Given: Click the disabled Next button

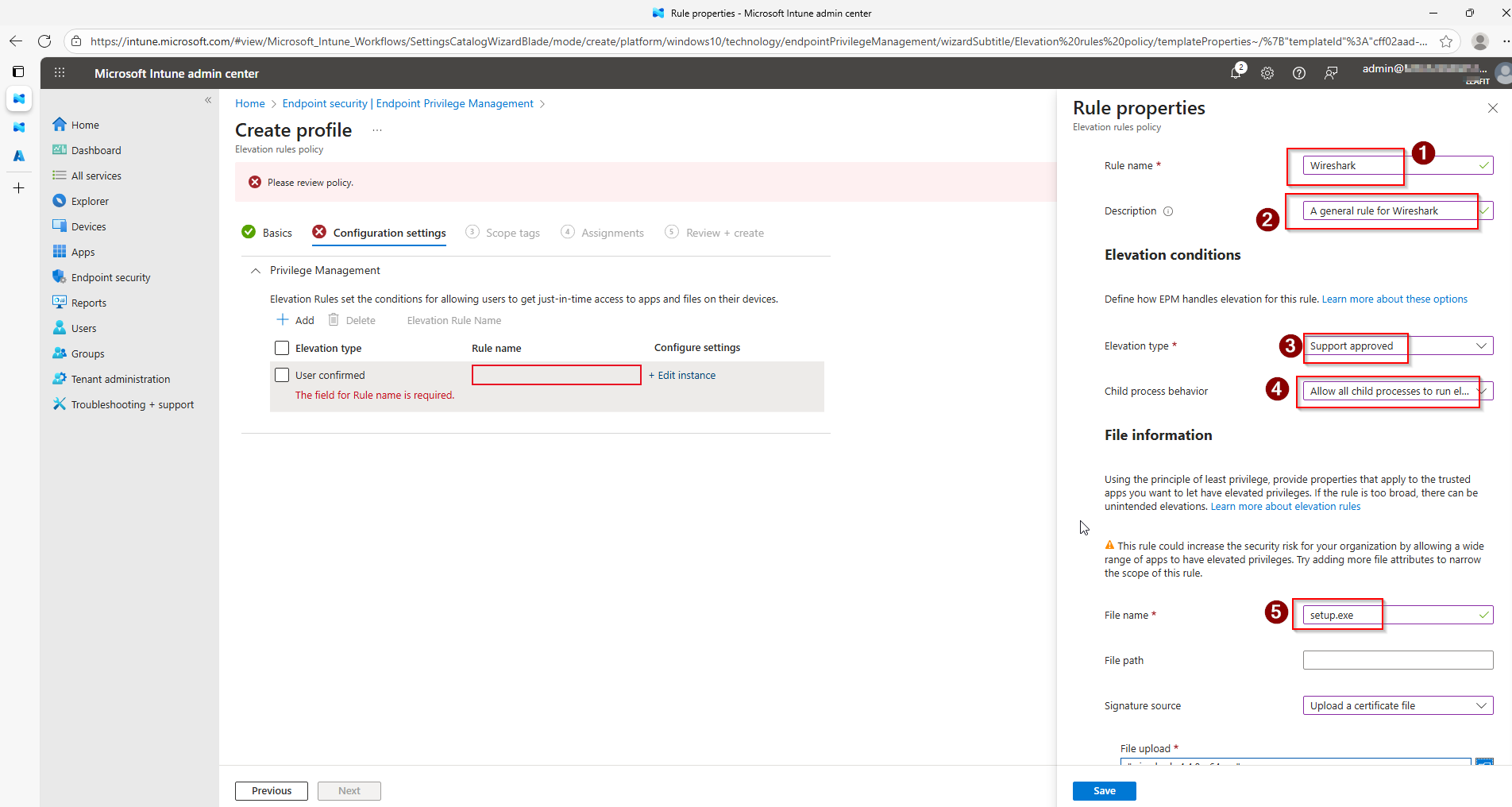Looking at the screenshot, I should [x=349, y=791].
